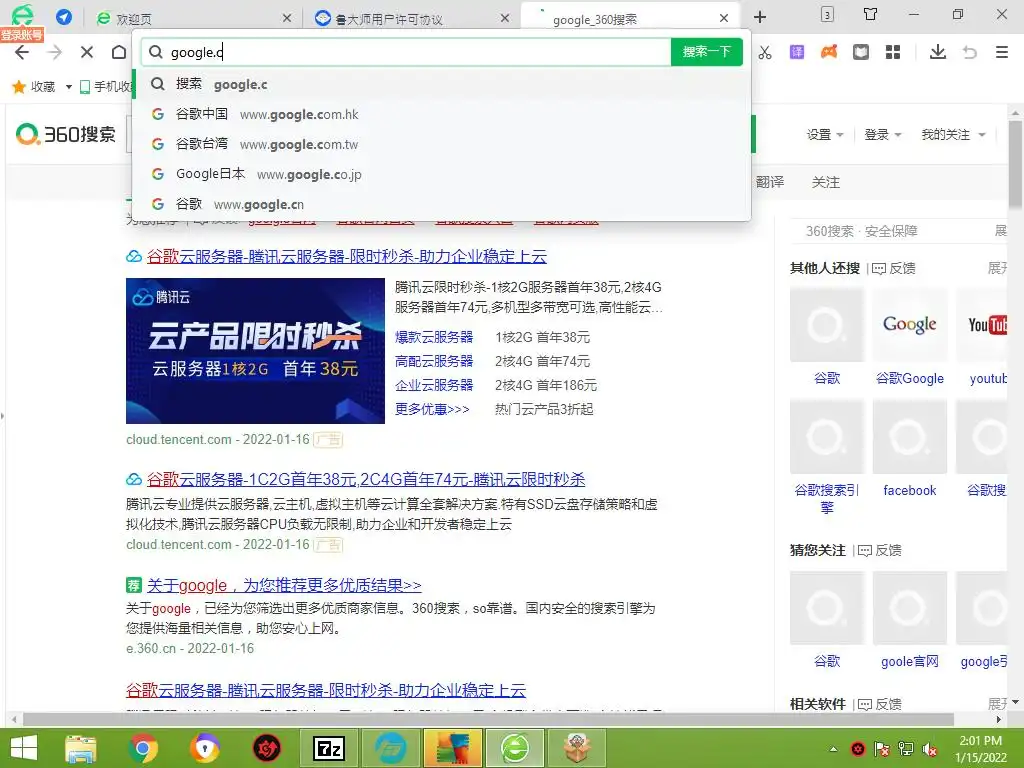The image size is (1024, 768).
Task: Select suggestion 谷歌台湾 www.google.com.tw
Action: point(441,144)
